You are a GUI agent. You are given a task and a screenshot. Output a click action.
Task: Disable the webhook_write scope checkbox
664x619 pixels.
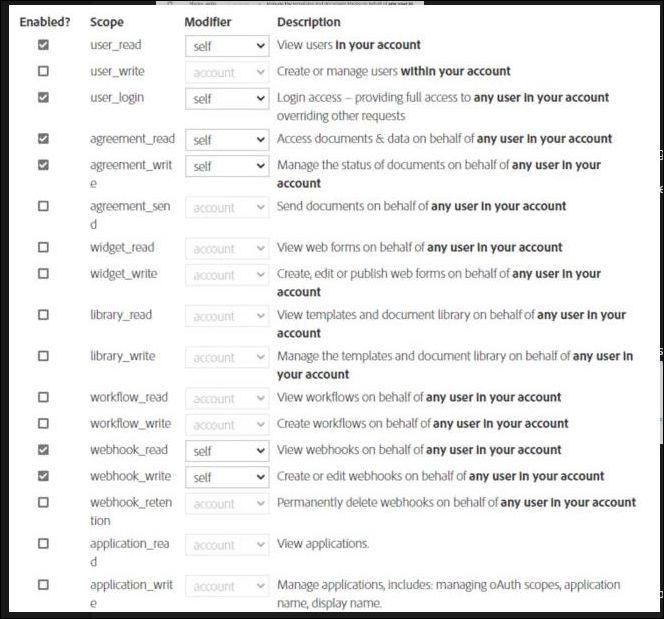43,476
